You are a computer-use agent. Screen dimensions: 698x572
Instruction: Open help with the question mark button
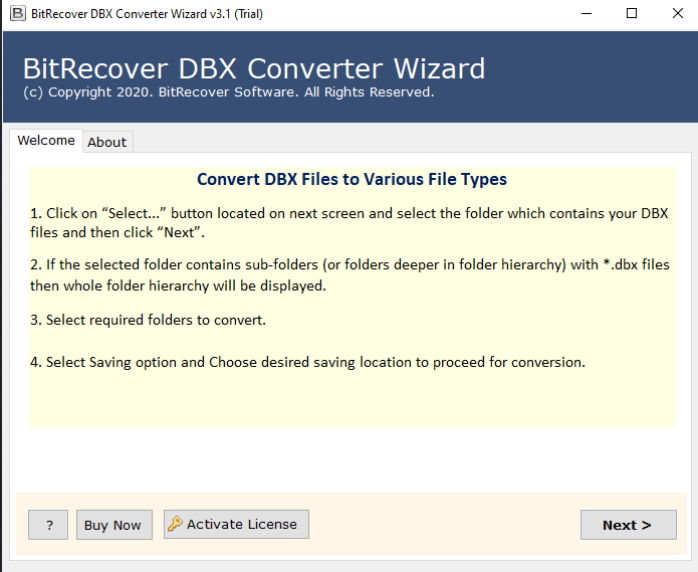coord(48,525)
